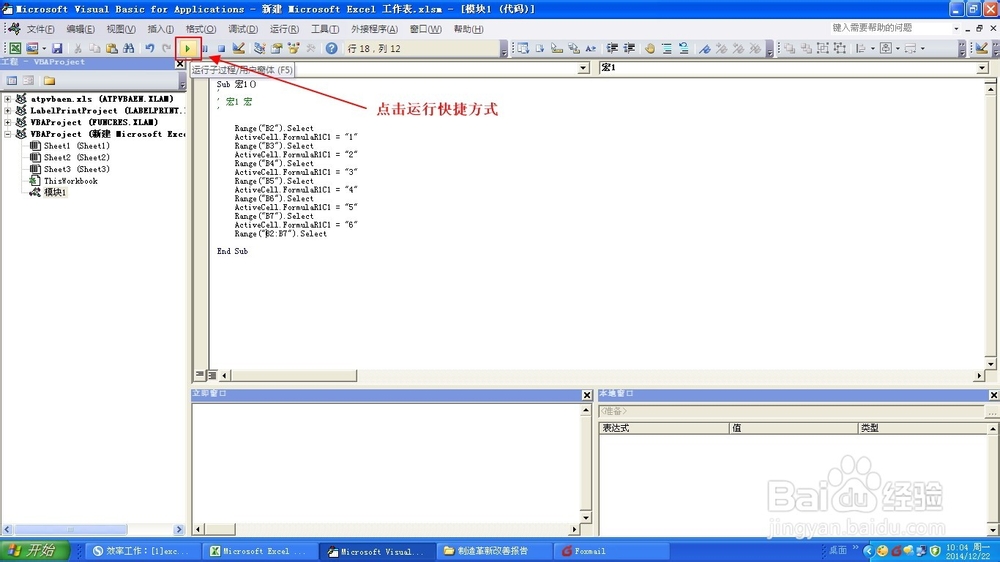Click the project panel horizontal scrollbar thumb
This screenshot has width=1000, height=562.
pos(70,529)
